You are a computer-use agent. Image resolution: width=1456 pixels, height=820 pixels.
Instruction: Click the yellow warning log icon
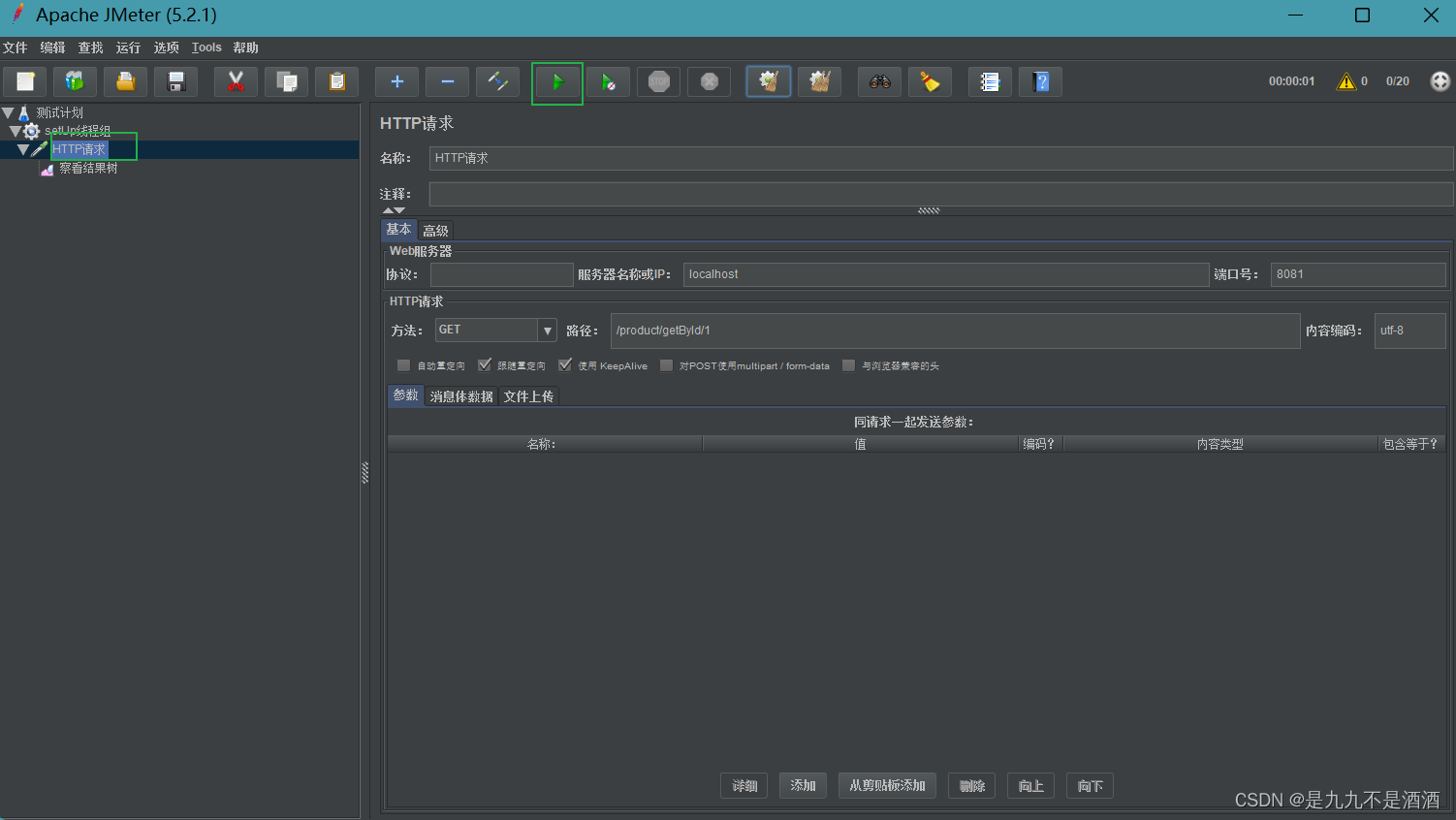[1346, 81]
